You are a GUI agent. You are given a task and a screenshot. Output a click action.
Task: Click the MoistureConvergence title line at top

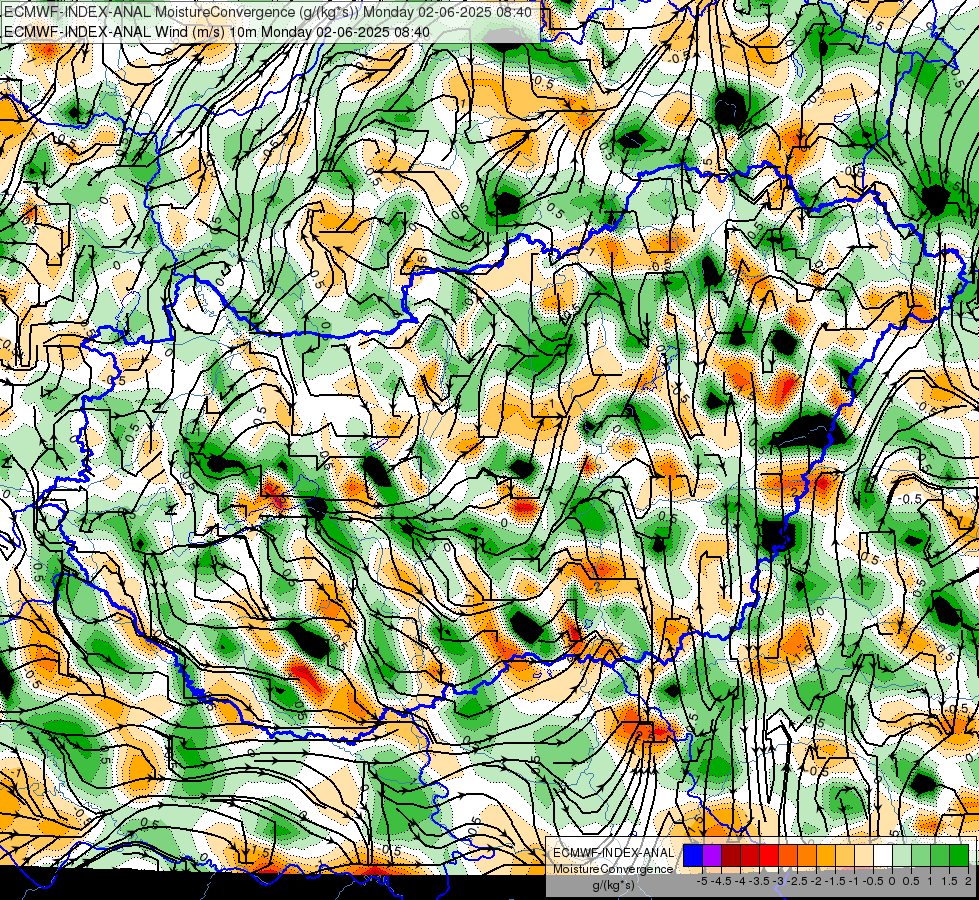[268, 12]
